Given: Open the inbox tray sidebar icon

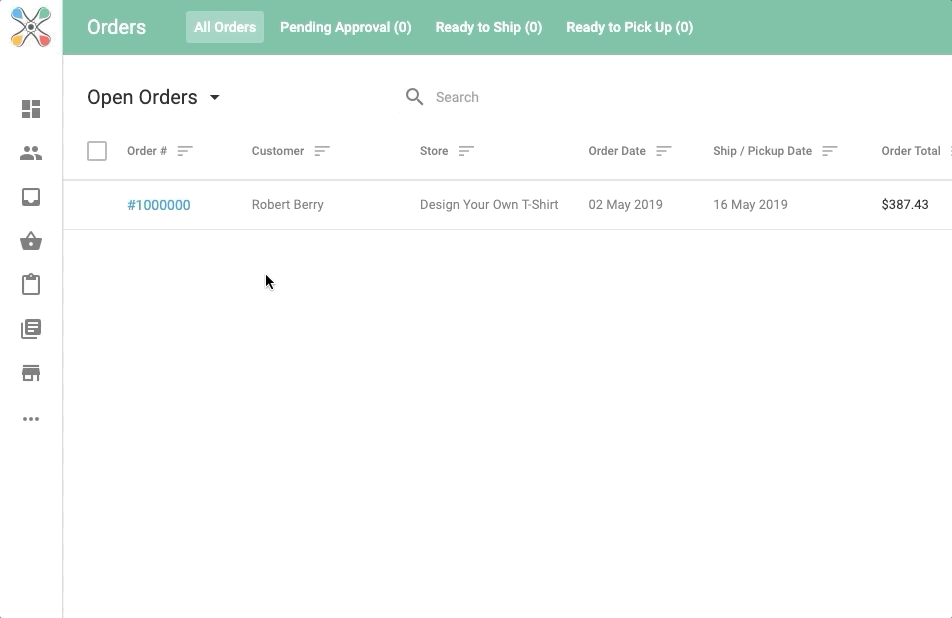Looking at the screenshot, I should point(31,197).
